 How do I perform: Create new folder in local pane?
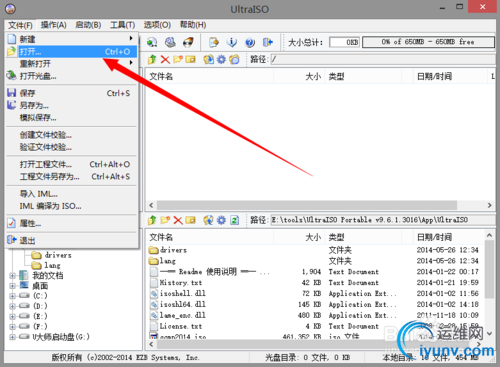click(165, 220)
